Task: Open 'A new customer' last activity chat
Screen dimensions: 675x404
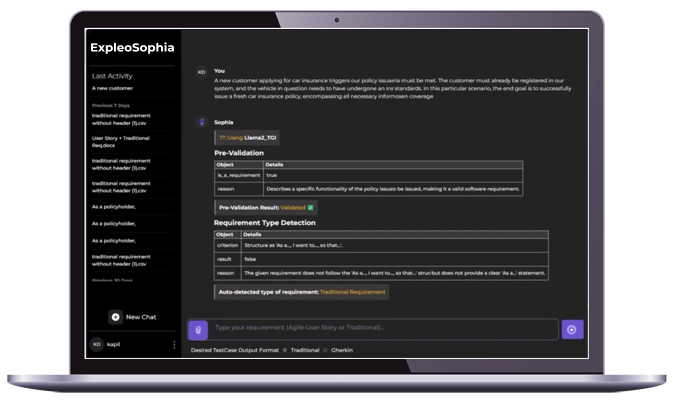Action: pyautogui.click(x=112, y=88)
